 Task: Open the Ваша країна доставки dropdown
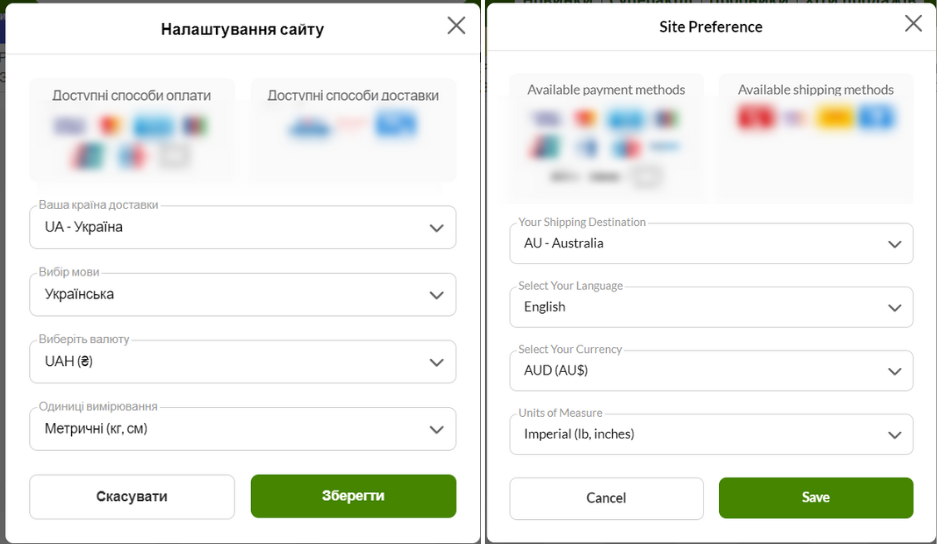point(243,228)
